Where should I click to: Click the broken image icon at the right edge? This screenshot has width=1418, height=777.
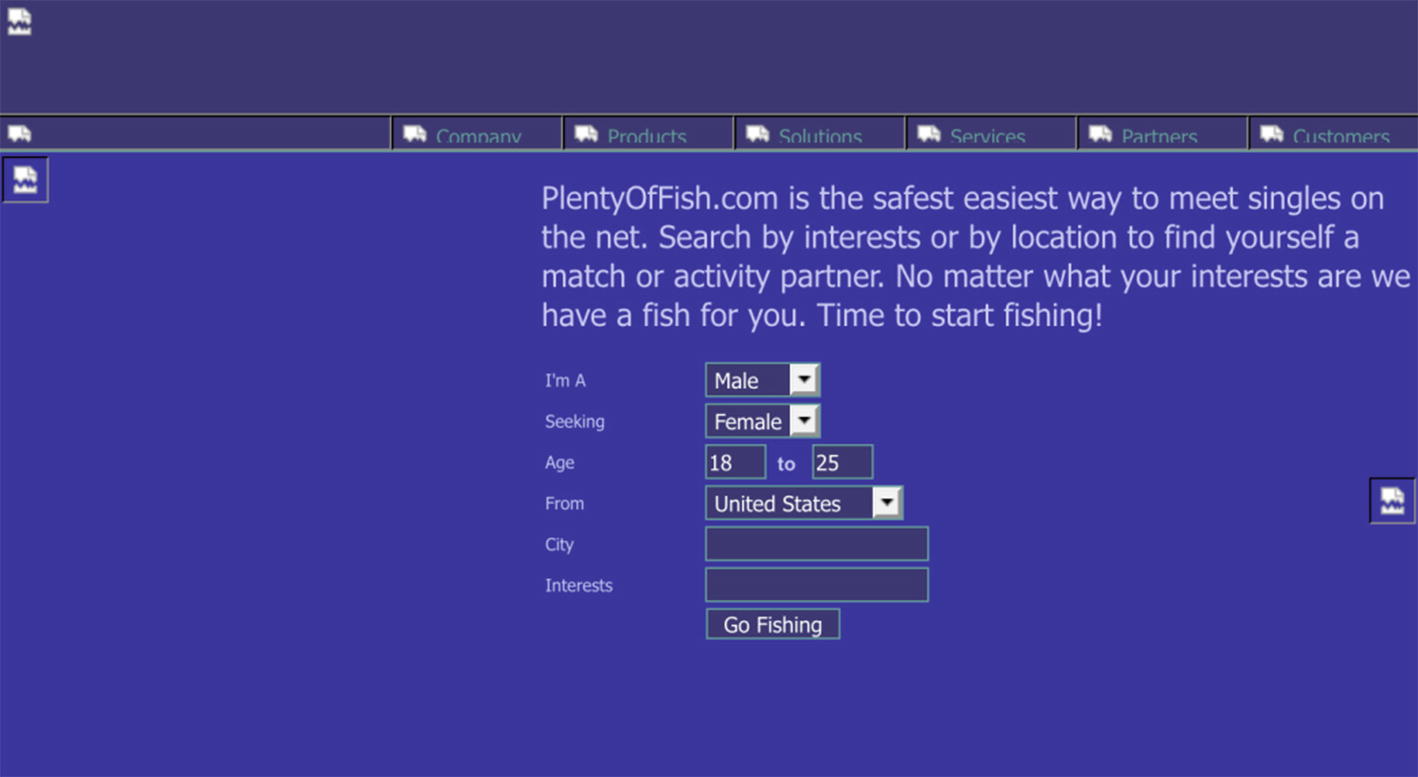(x=1392, y=500)
